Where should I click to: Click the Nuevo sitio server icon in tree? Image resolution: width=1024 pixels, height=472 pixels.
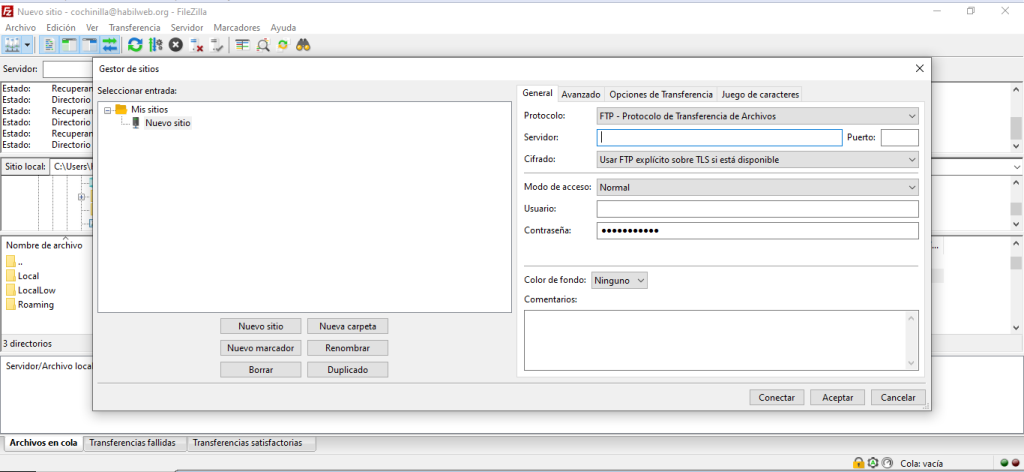136,122
